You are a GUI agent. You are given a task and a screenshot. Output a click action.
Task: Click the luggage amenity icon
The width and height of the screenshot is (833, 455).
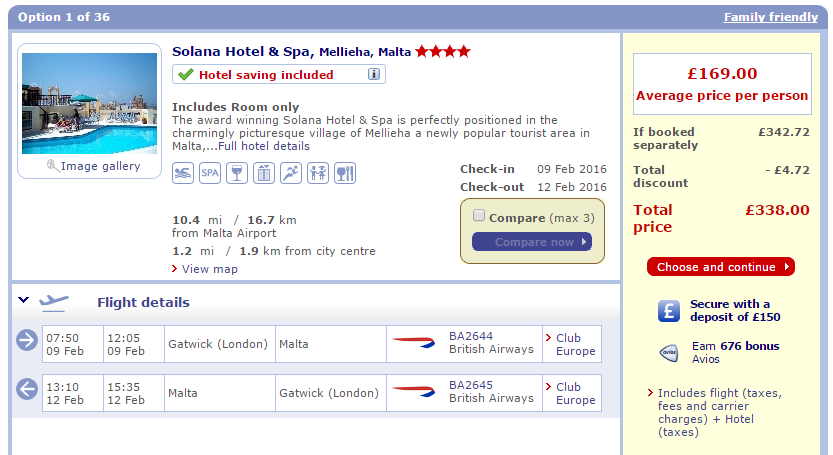pos(264,173)
